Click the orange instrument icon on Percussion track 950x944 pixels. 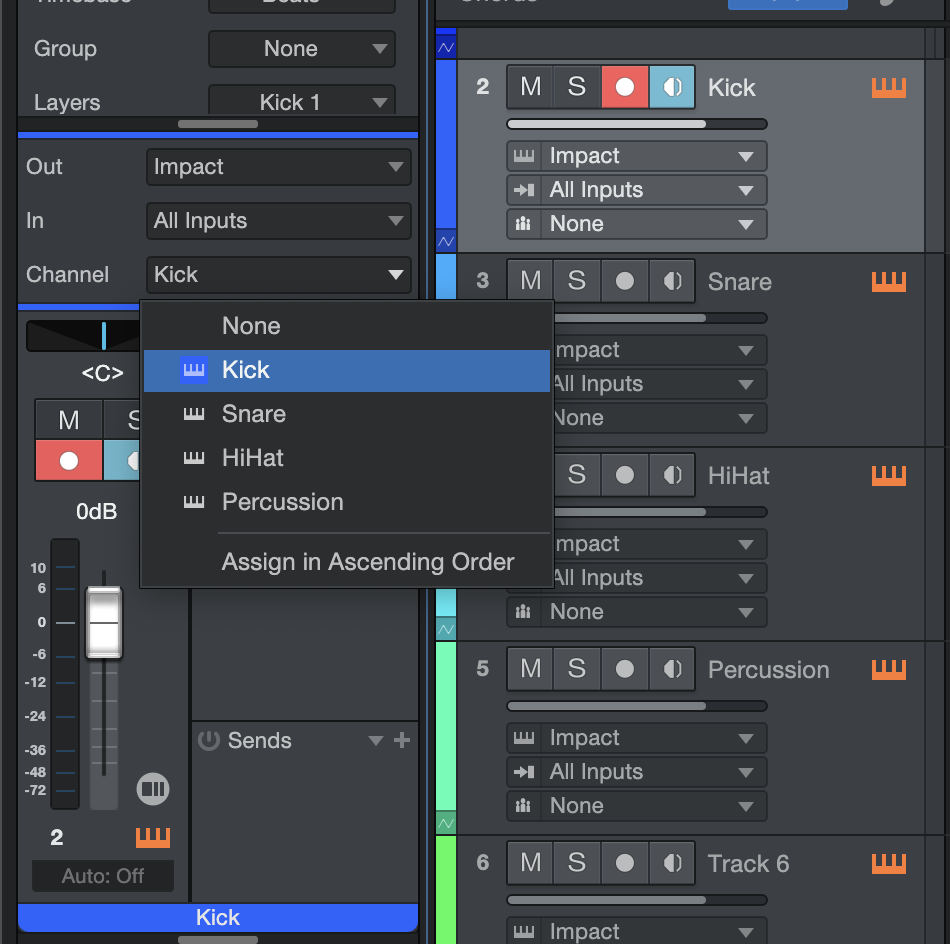point(889,670)
